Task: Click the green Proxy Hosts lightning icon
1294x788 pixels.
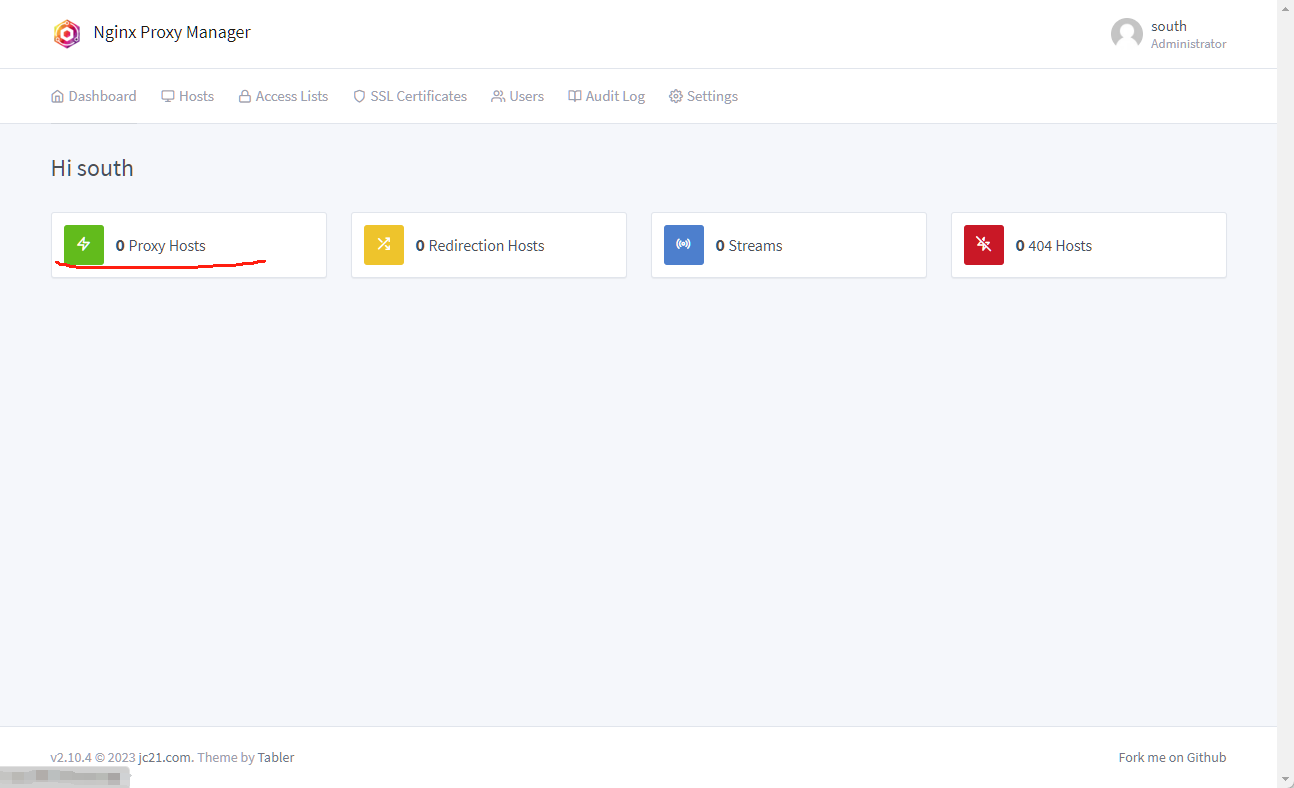Action: (84, 245)
